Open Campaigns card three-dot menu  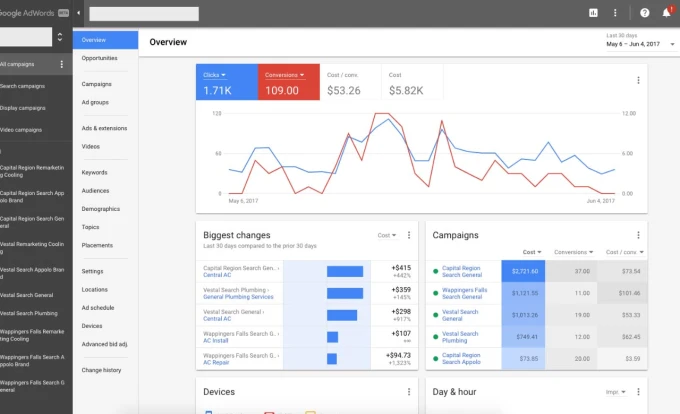[x=639, y=235]
